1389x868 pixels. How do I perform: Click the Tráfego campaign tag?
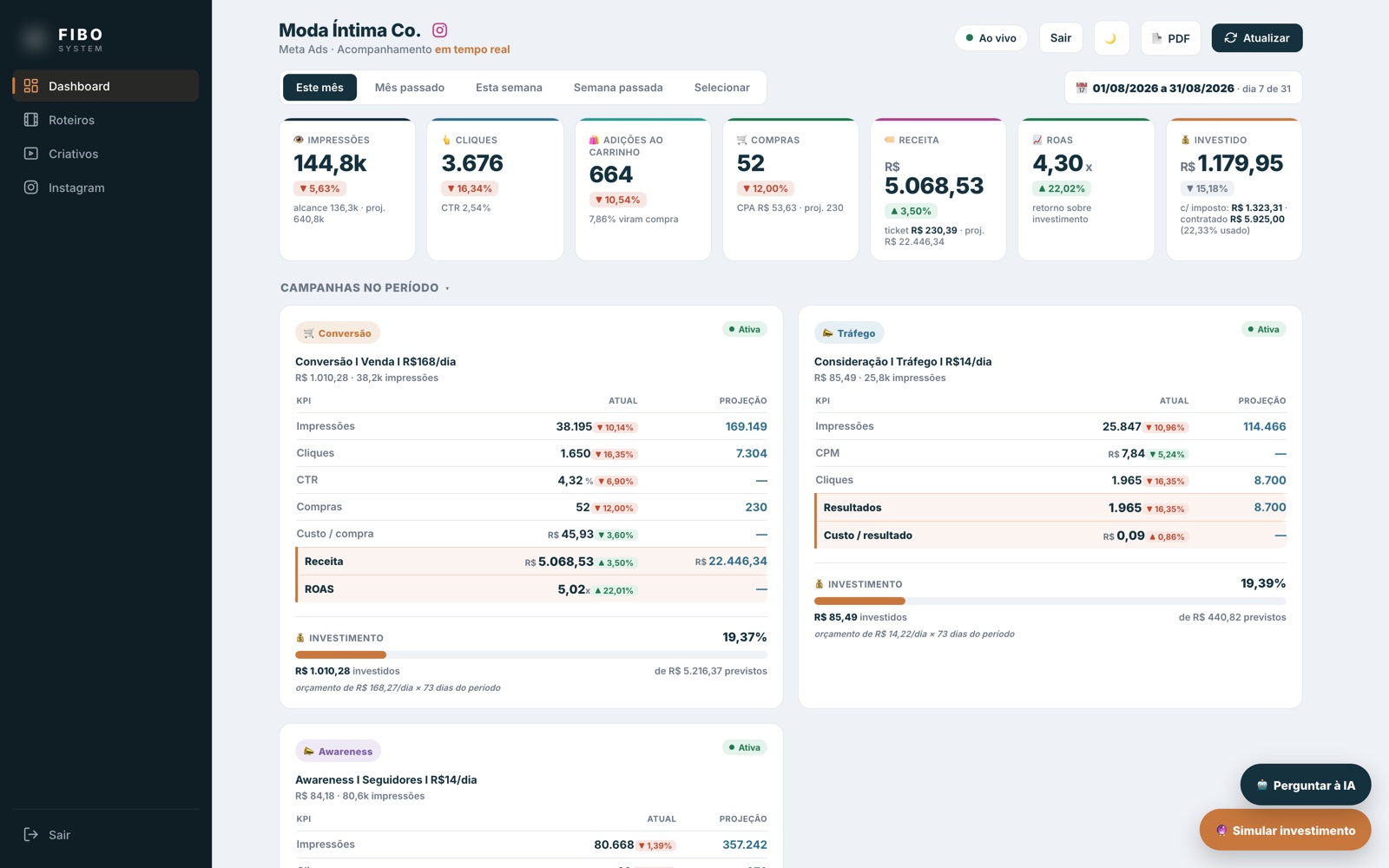point(849,333)
